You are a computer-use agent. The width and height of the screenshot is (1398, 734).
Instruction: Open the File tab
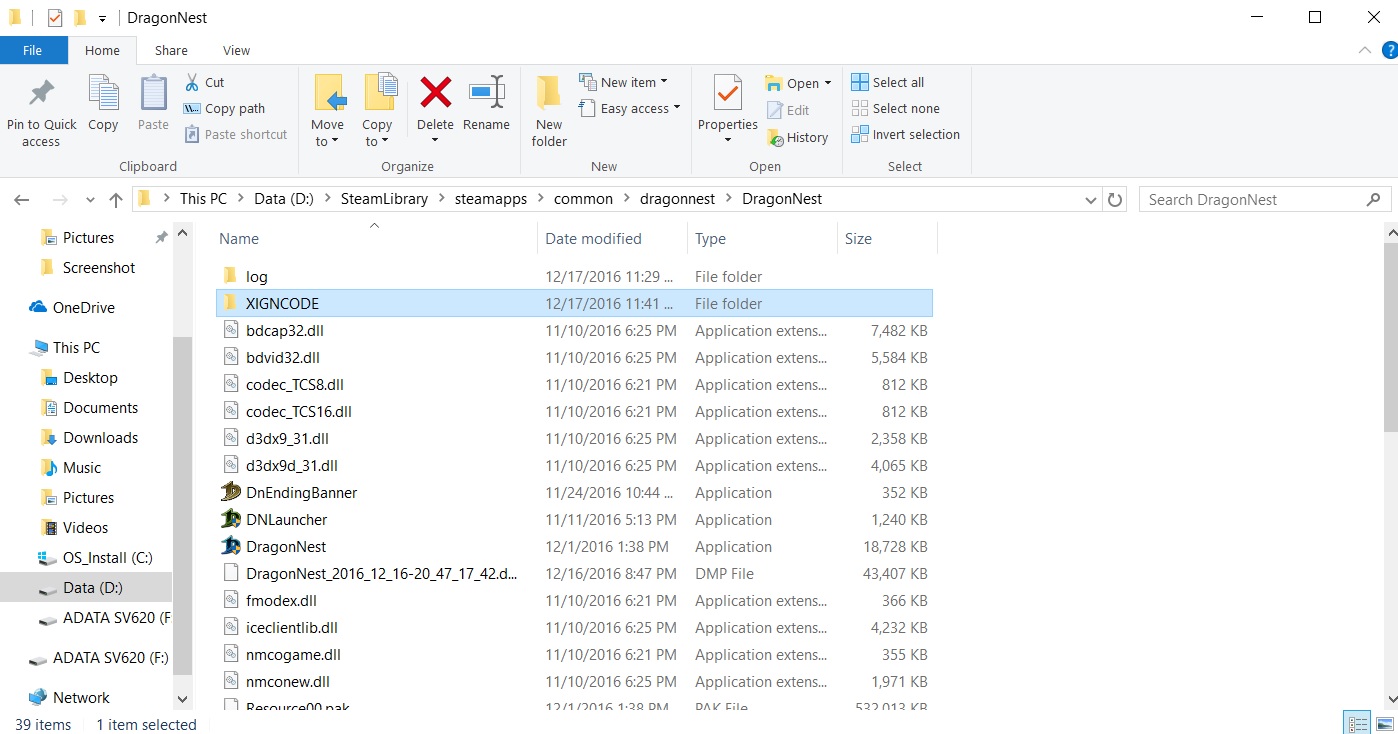tap(33, 50)
